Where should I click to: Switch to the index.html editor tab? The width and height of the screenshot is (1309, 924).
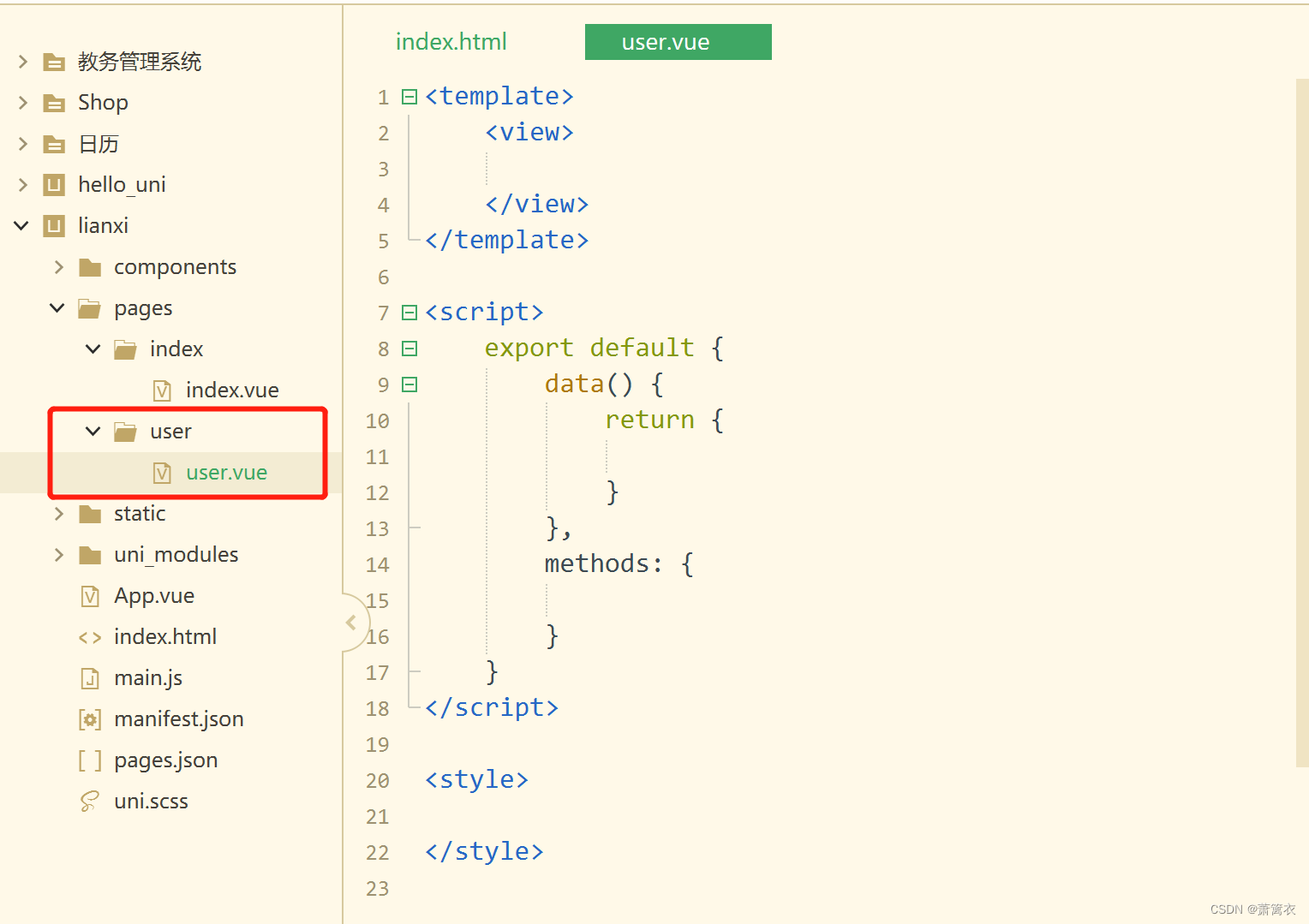[x=451, y=42]
